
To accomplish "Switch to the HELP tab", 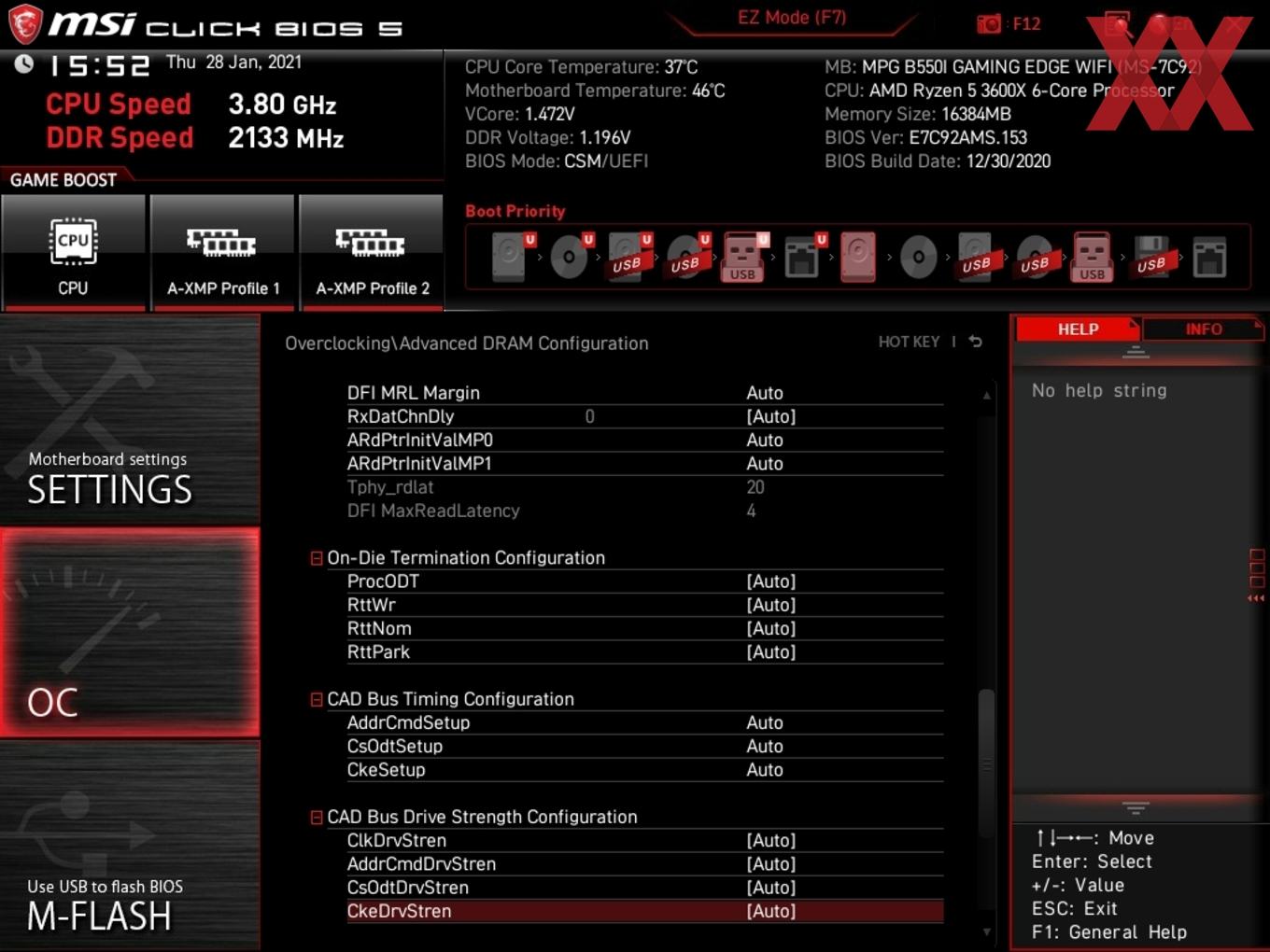I will click(1078, 329).
